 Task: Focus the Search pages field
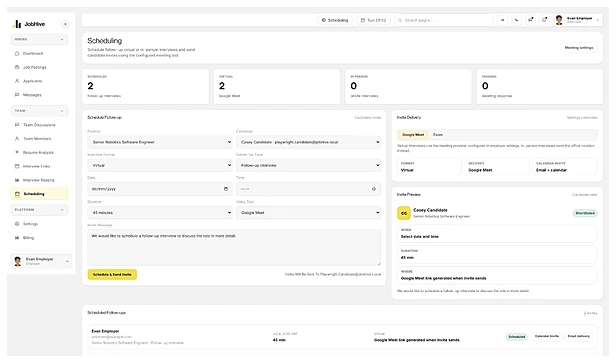coord(444,20)
